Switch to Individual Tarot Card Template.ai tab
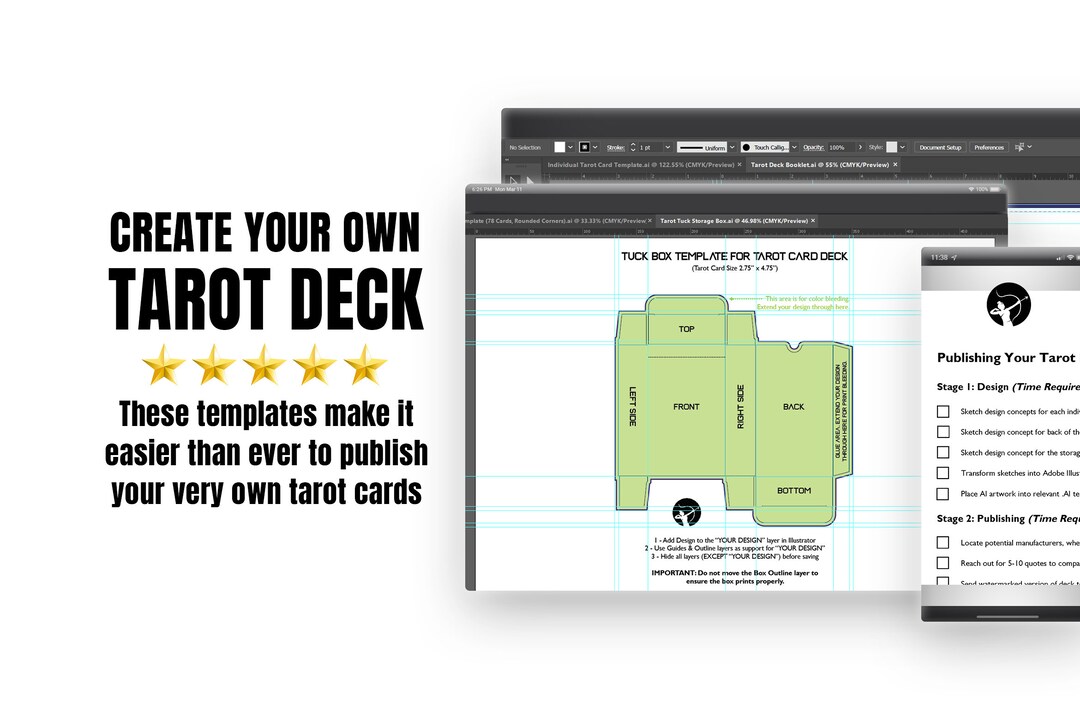1080x720 pixels. 641,165
